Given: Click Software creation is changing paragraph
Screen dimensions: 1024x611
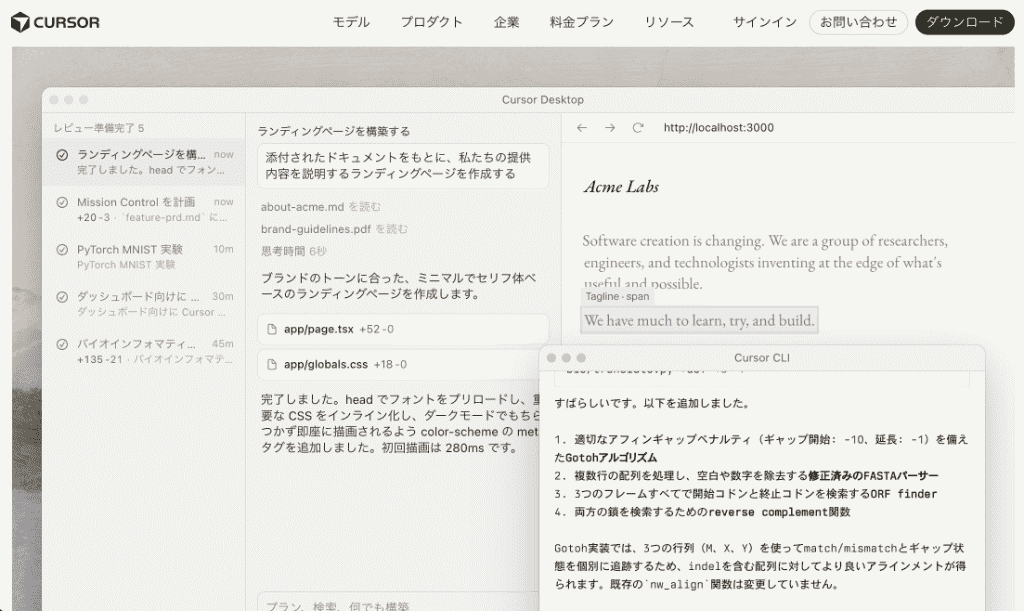Looking at the screenshot, I should tap(764, 262).
